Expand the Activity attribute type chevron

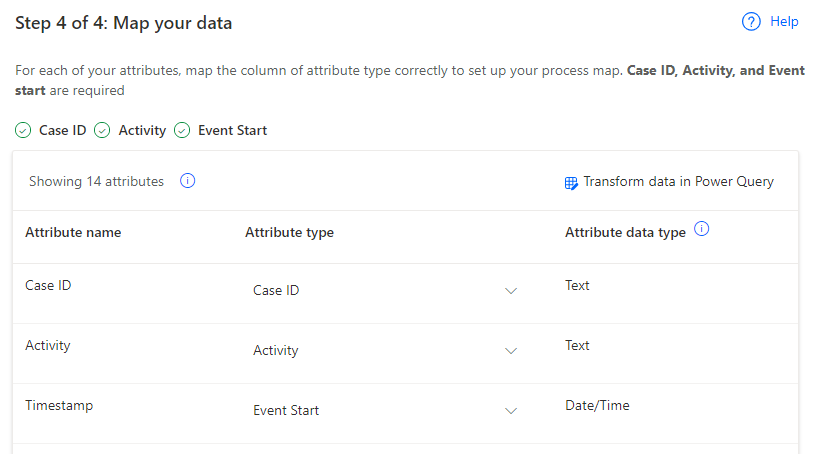[511, 351]
